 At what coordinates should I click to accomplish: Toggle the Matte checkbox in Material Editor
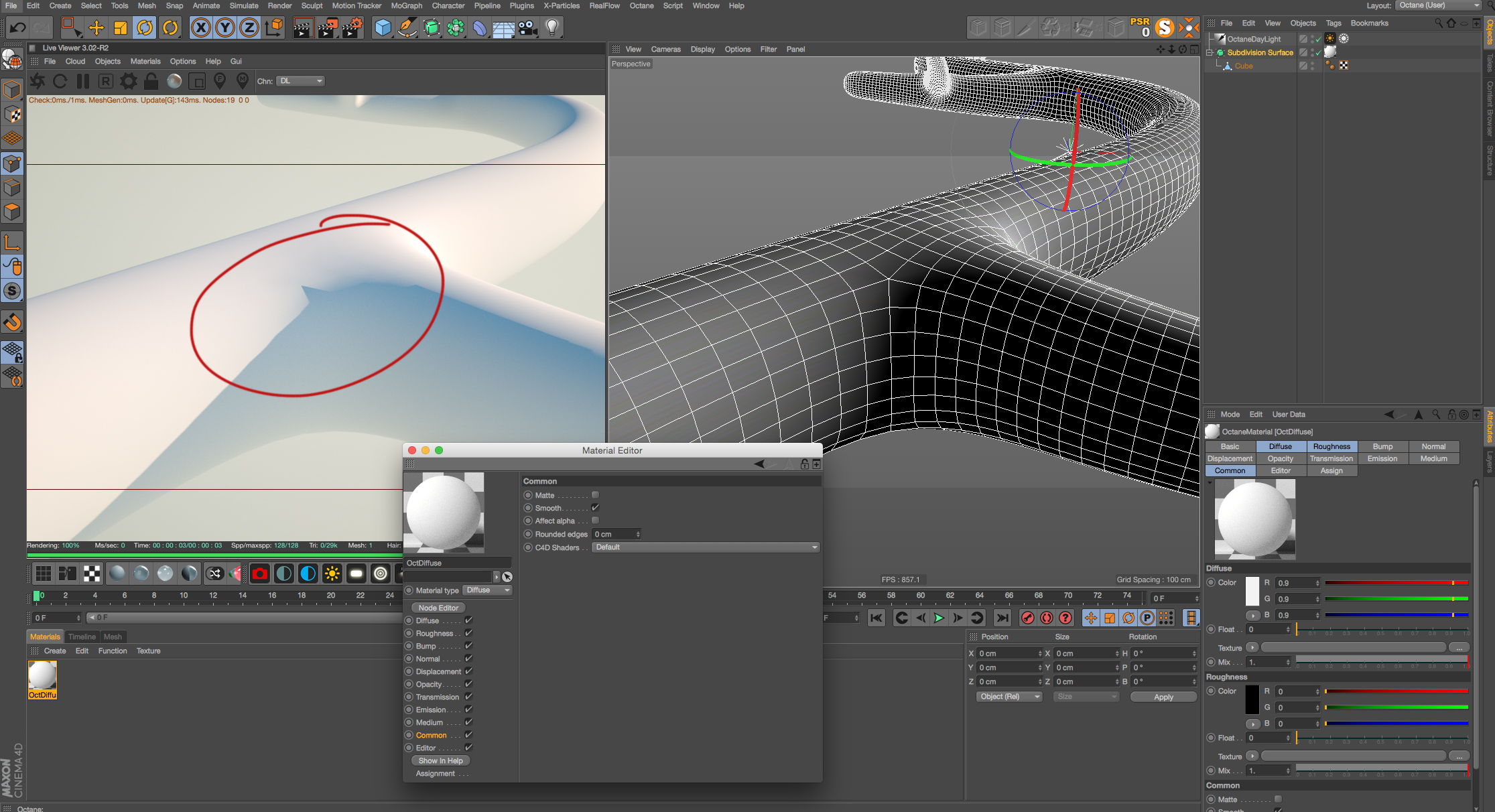point(595,495)
